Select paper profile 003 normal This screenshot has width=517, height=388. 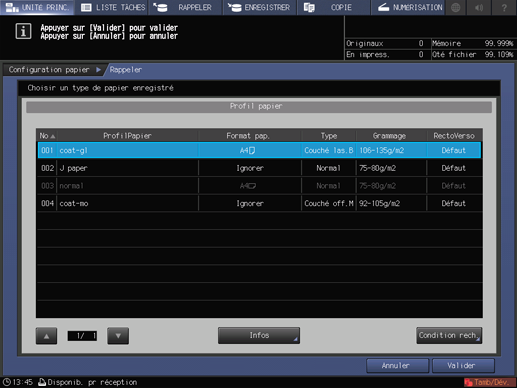click(x=259, y=186)
